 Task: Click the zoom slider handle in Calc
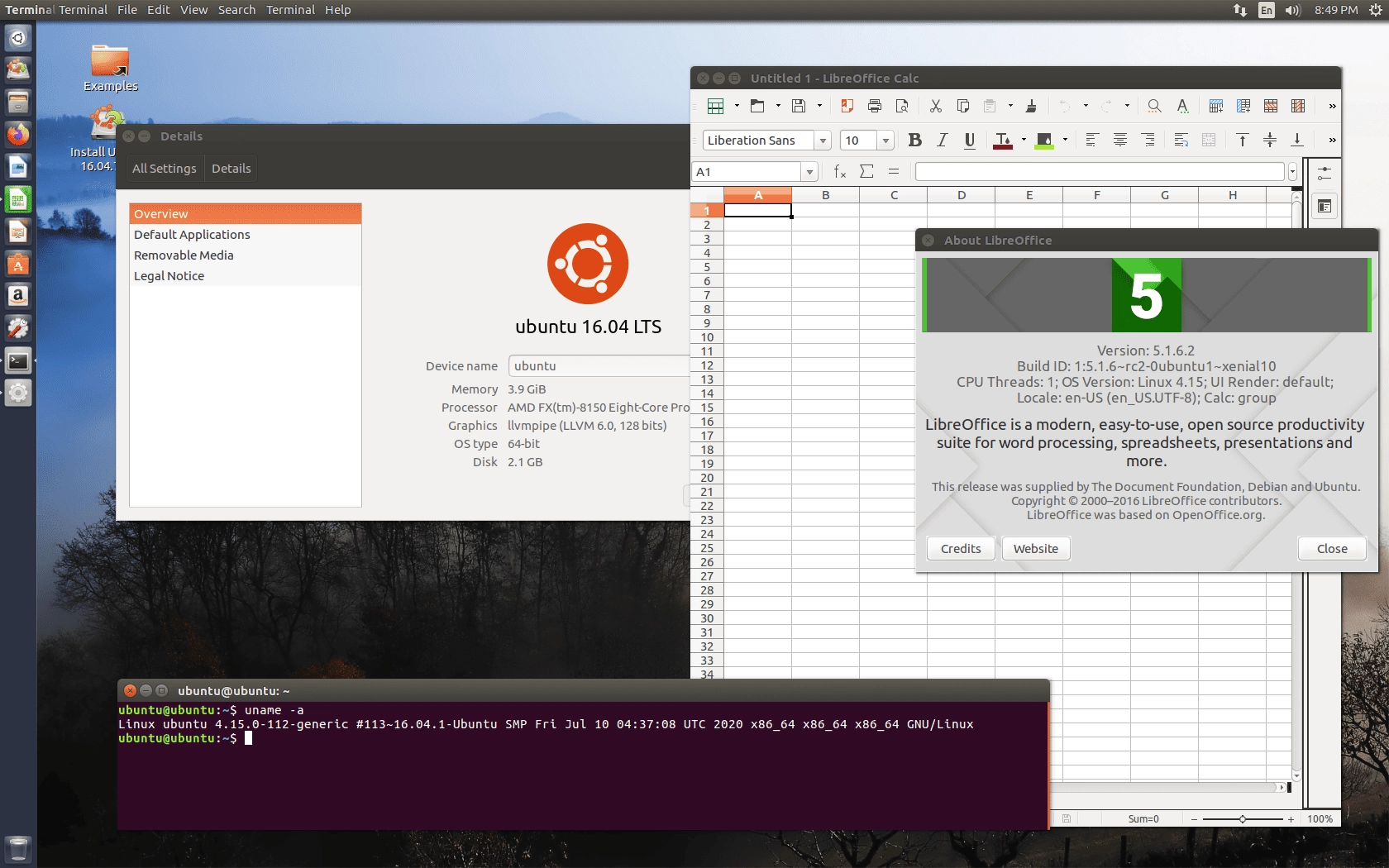(x=1242, y=819)
